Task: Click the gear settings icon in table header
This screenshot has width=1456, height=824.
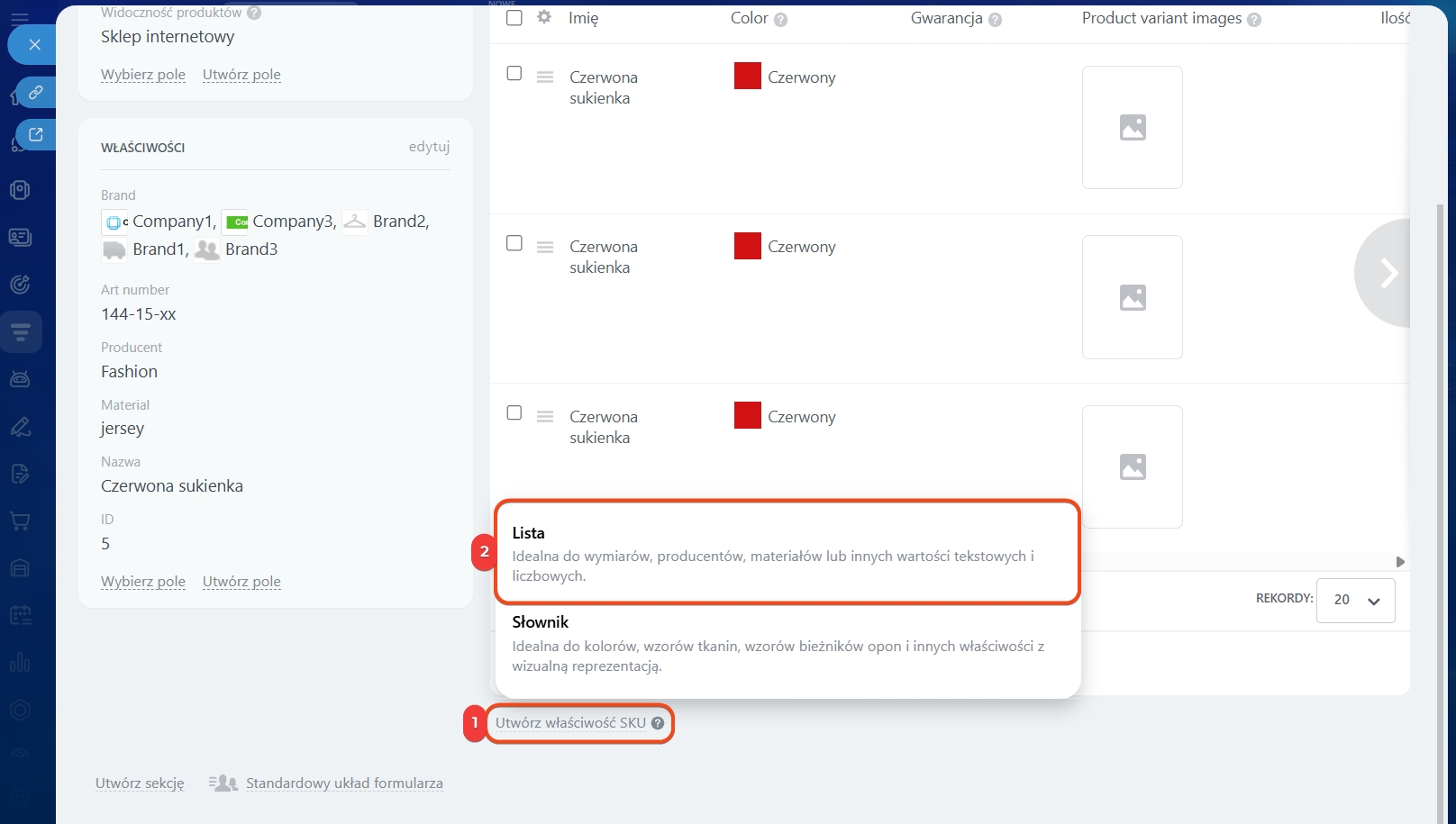Action: pyautogui.click(x=544, y=17)
